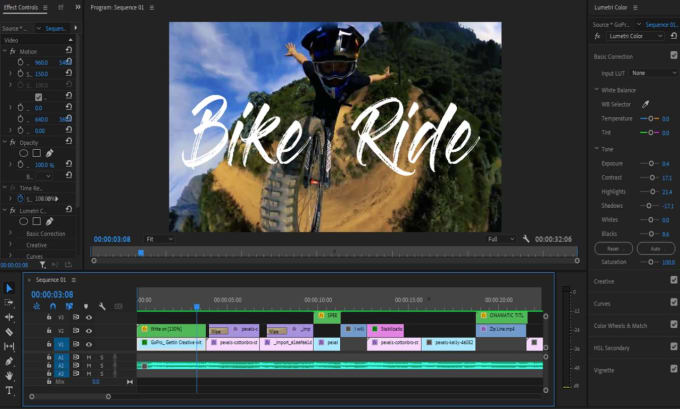Select the Hand tool
The image size is (680, 409).
pyautogui.click(x=9, y=376)
